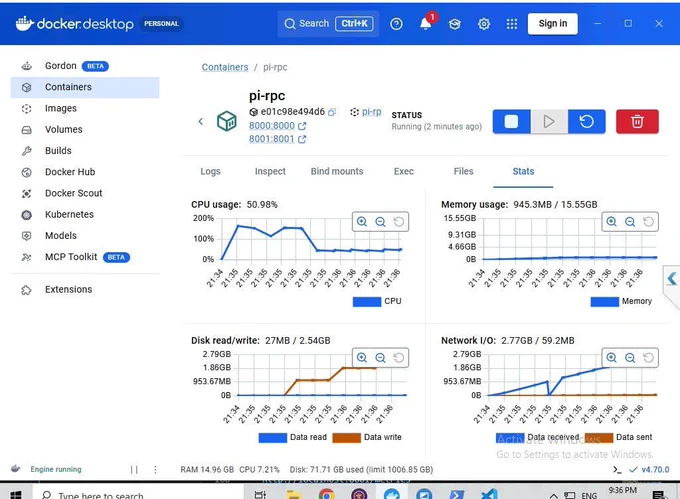Zoom in on the Network I/O chart
The image size is (680, 499).
click(611, 358)
